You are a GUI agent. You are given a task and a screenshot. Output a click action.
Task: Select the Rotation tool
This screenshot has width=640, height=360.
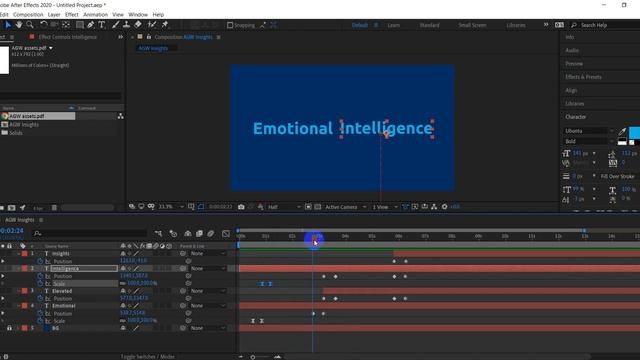(x=44, y=25)
